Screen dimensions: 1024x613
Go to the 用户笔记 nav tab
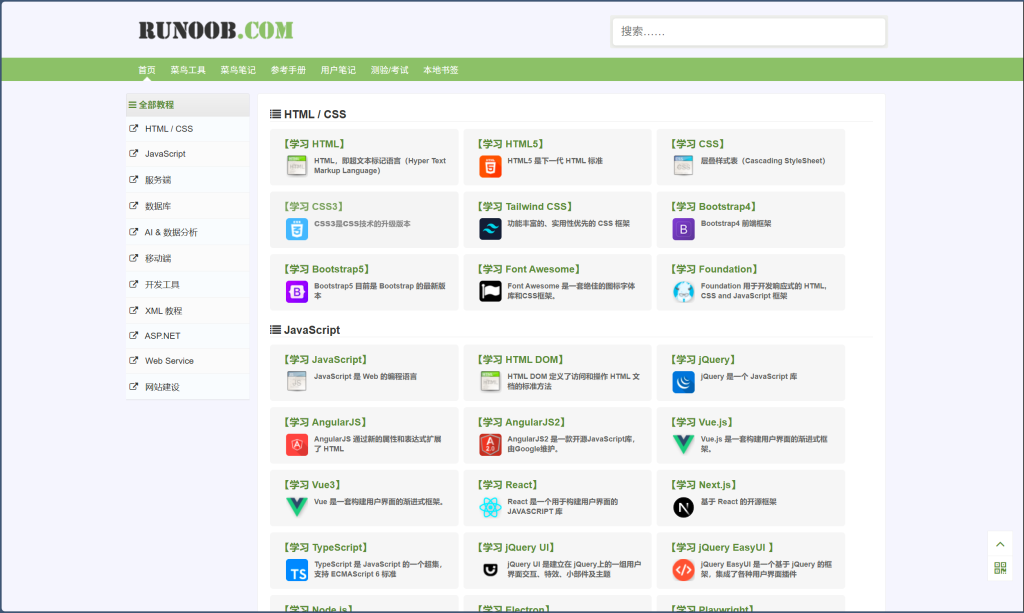click(338, 70)
